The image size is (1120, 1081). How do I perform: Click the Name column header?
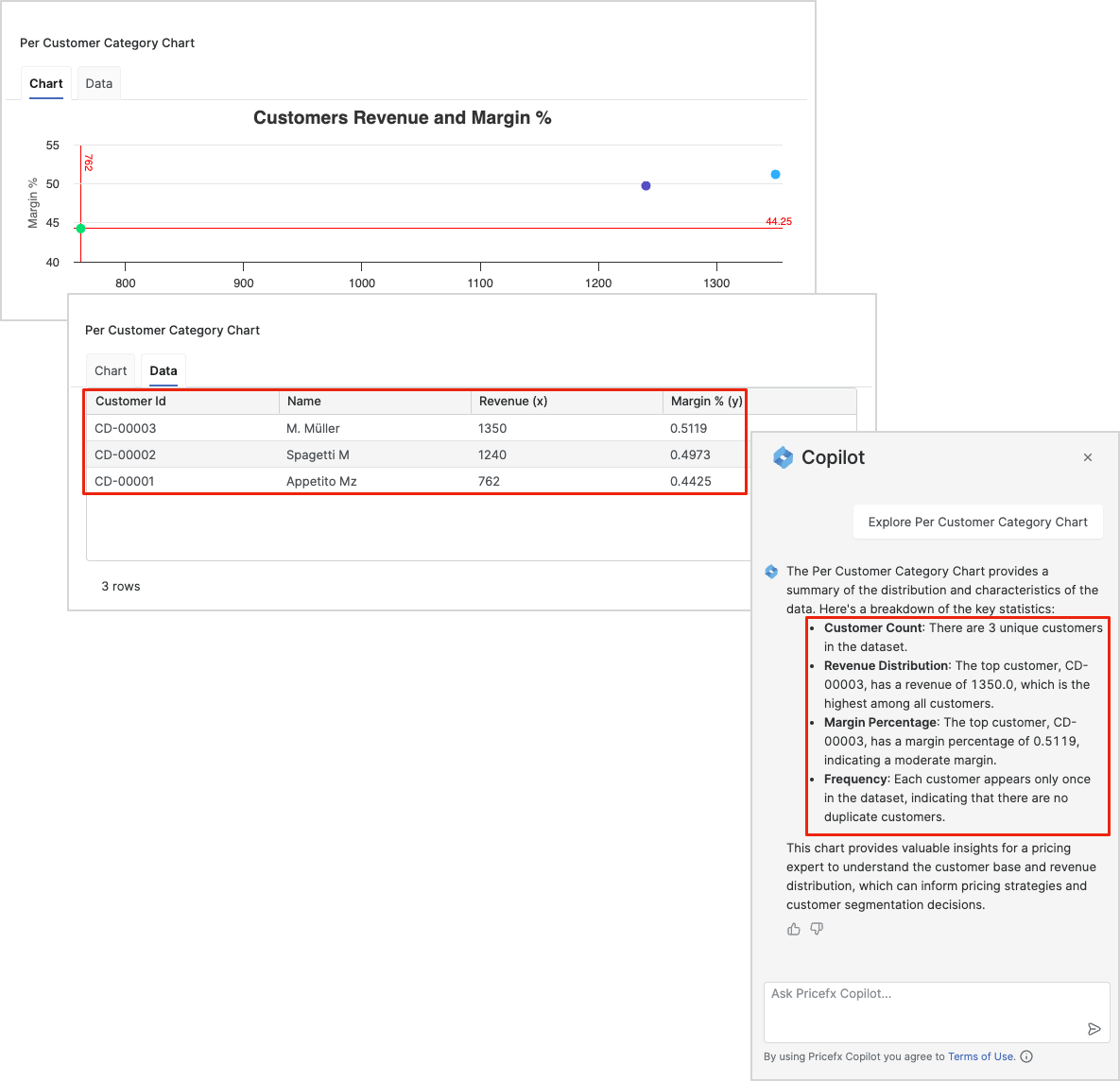click(304, 402)
